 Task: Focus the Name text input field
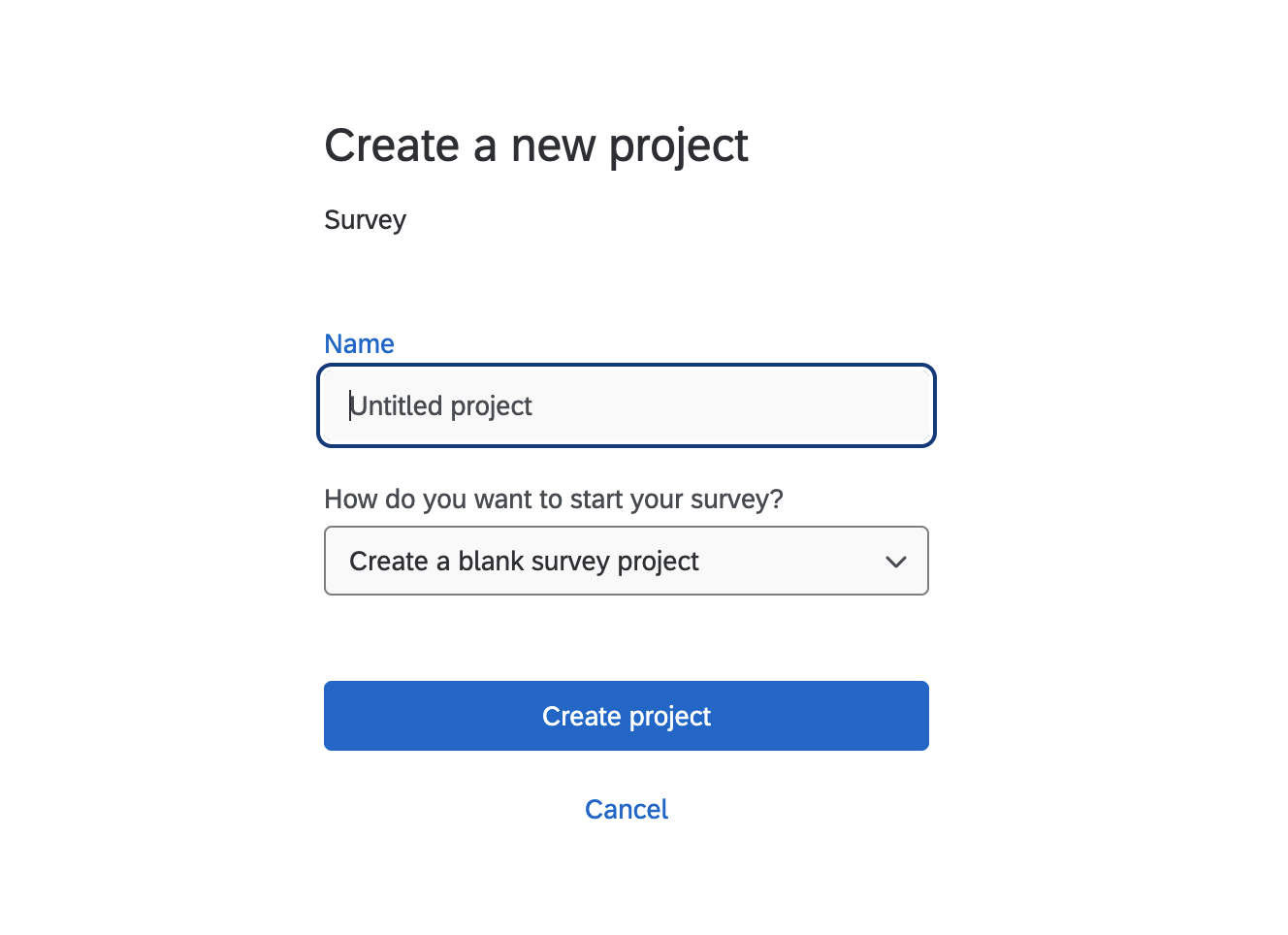click(x=627, y=405)
